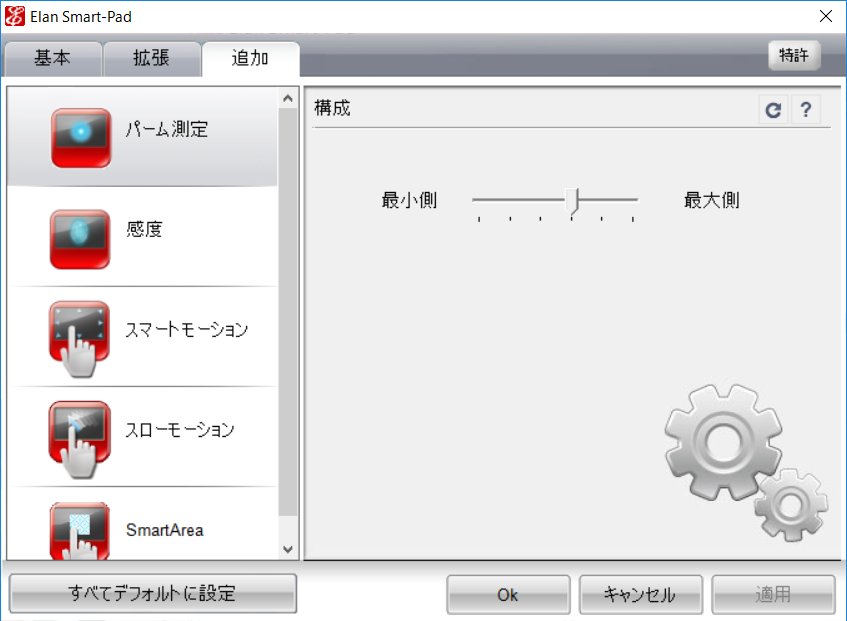Switch to the 拡張 tab
847x621 pixels.
pyautogui.click(x=151, y=58)
